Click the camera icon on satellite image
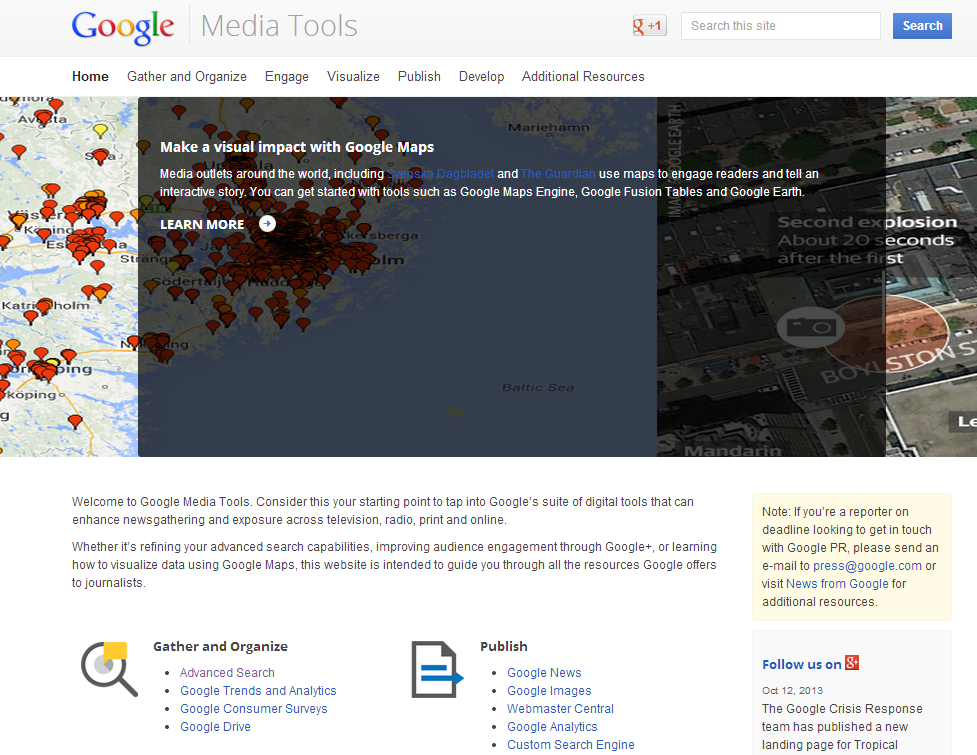Screen dimensions: 977x755 tap(811, 327)
